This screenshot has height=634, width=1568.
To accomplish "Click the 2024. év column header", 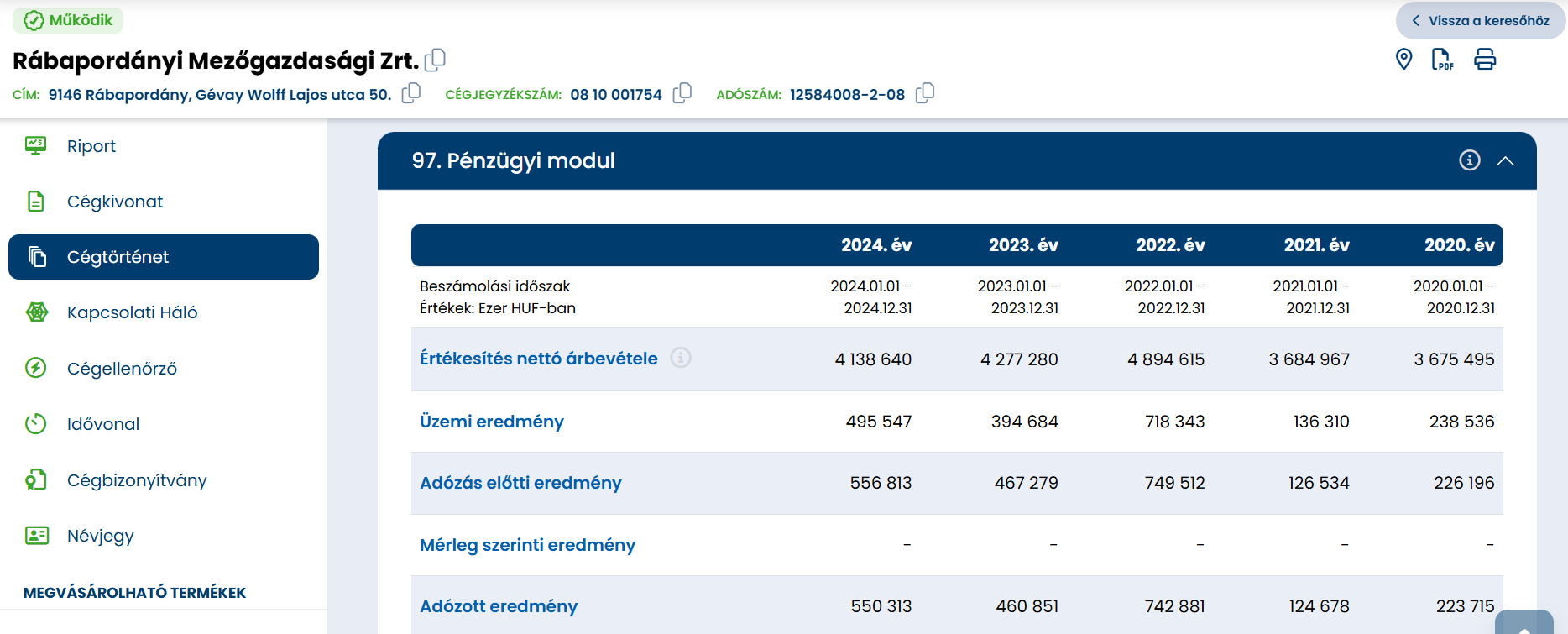I will click(x=876, y=245).
